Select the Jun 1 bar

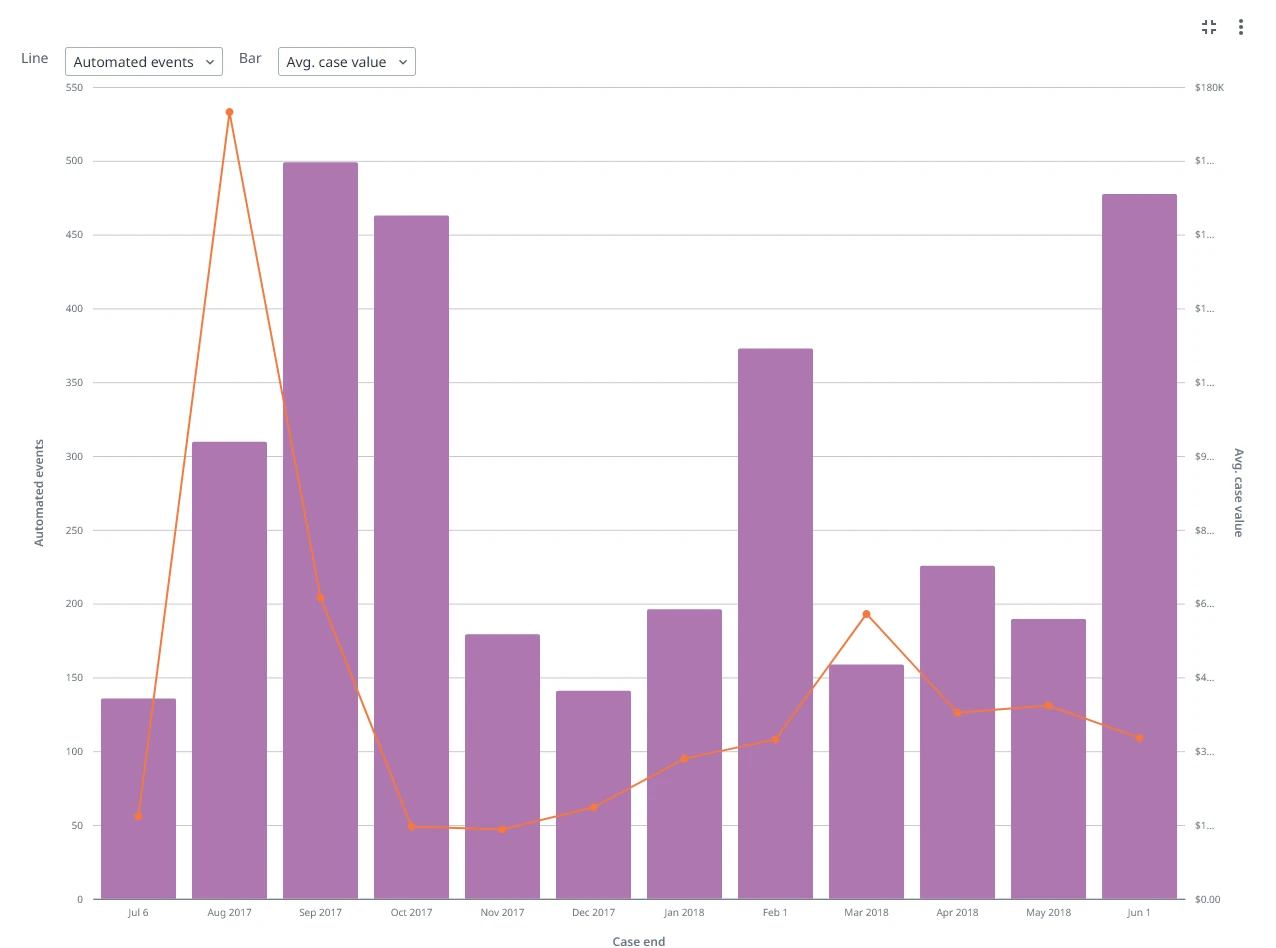[1139, 546]
